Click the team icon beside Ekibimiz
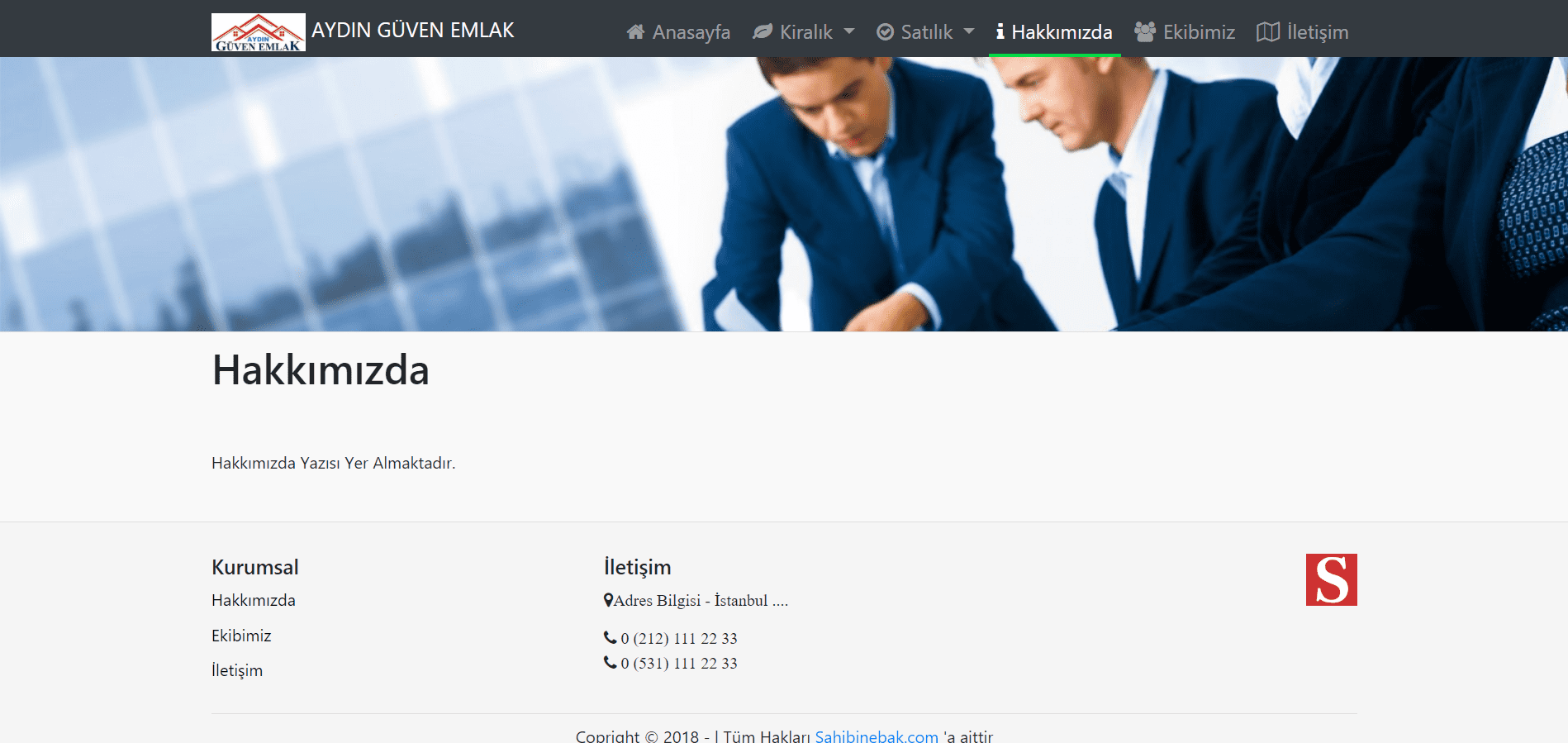This screenshot has height=743, width=1568. coord(1145,32)
